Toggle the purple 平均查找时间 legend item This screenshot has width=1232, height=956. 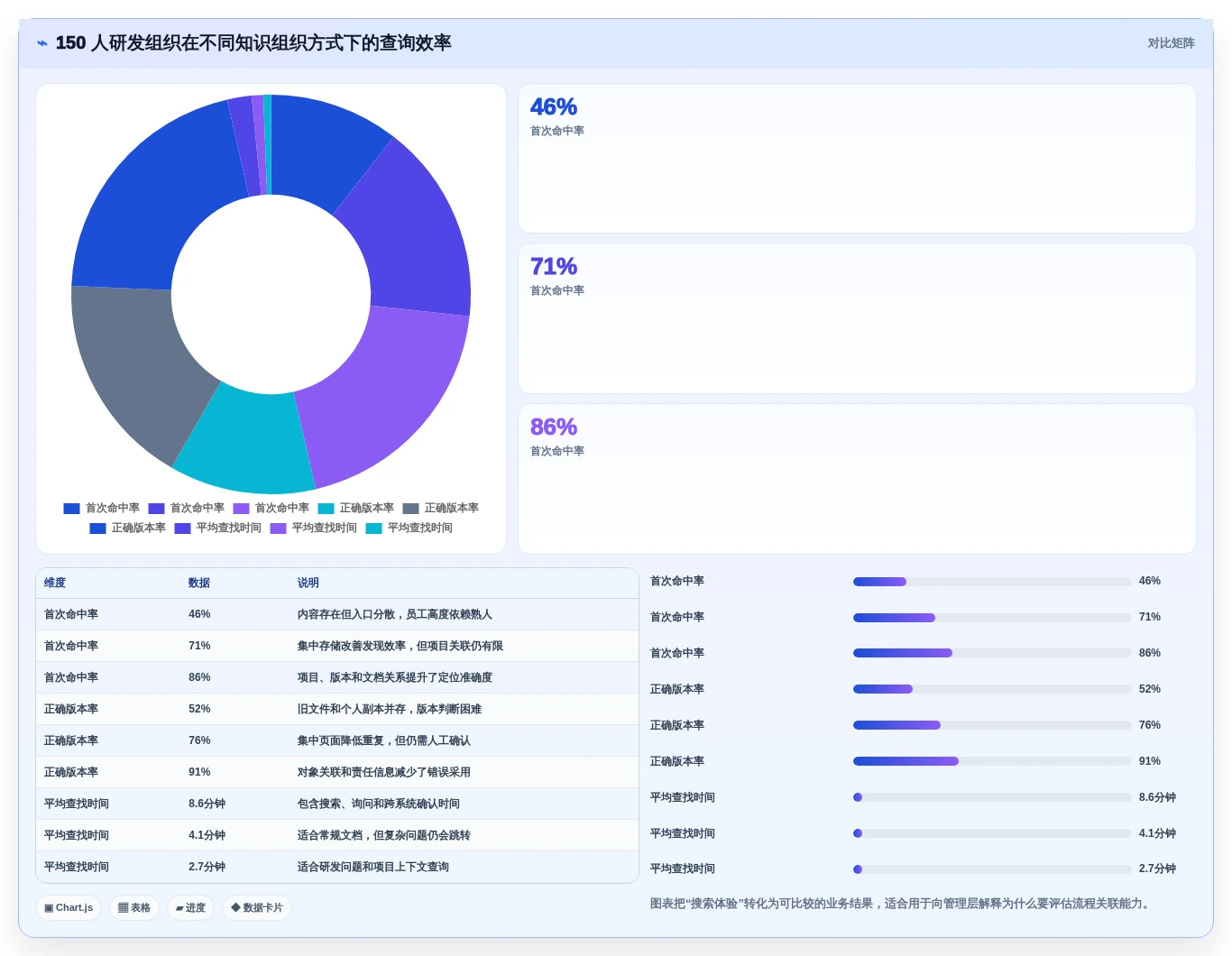pyautogui.click(x=314, y=528)
